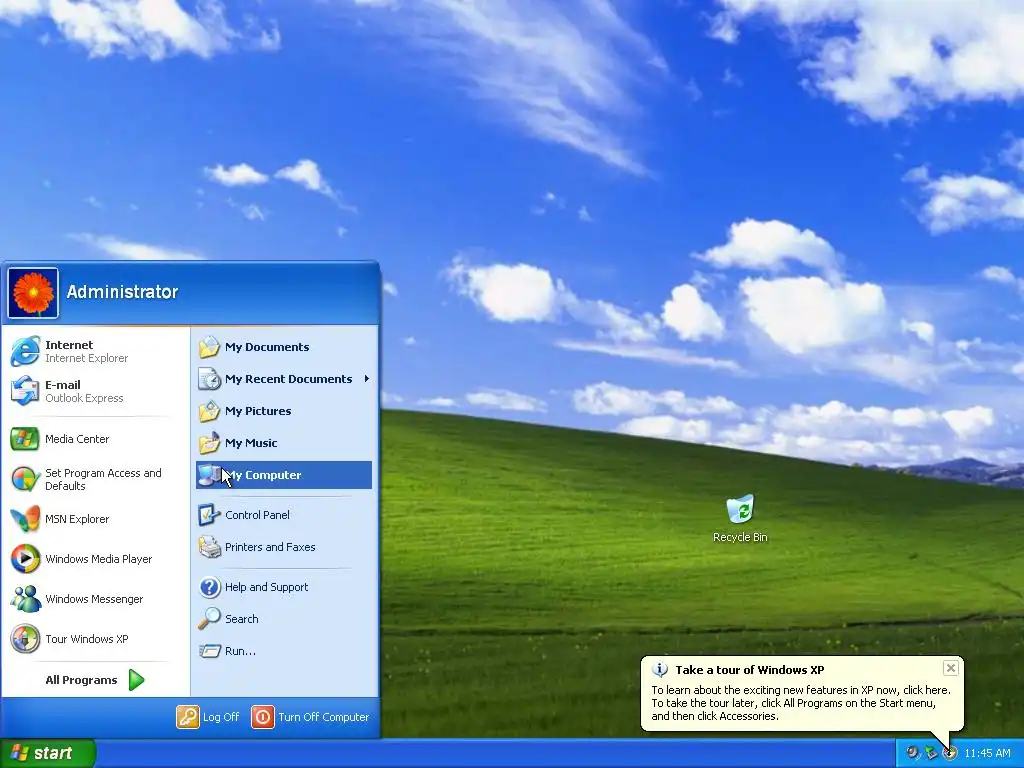Image resolution: width=1024 pixels, height=768 pixels.
Task: Click the Recycle Bin label text
Action: pyautogui.click(x=740, y=537)
